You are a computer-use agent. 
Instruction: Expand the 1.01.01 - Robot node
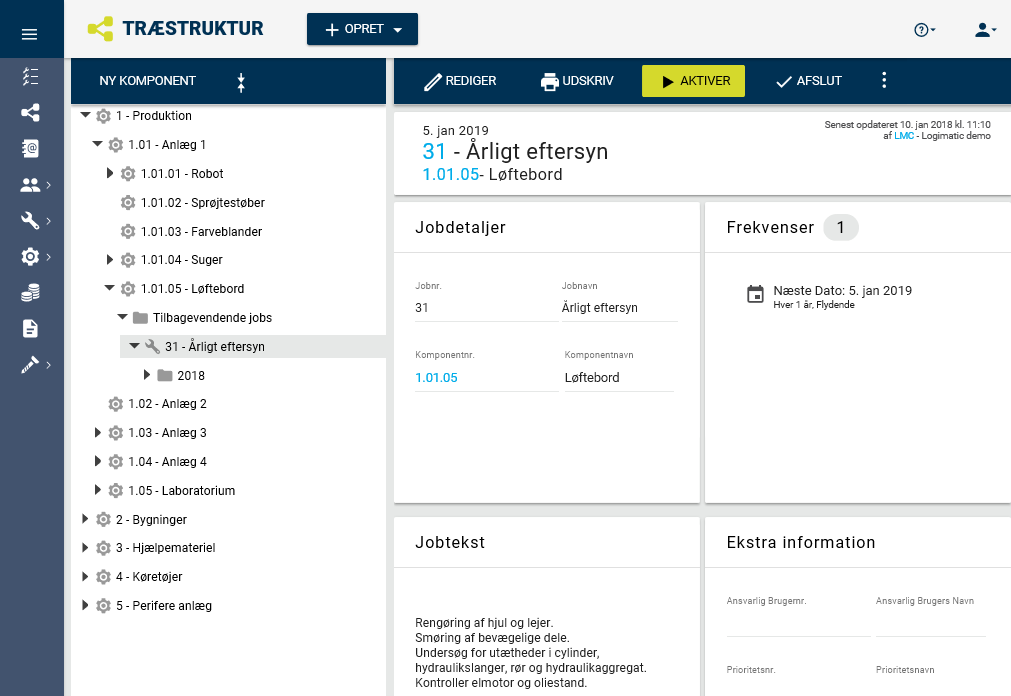click(110, 173)
